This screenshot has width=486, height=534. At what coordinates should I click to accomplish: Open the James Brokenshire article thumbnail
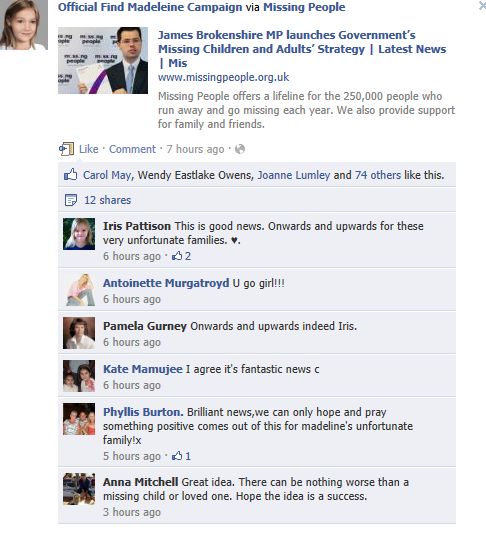pos(103,60)
